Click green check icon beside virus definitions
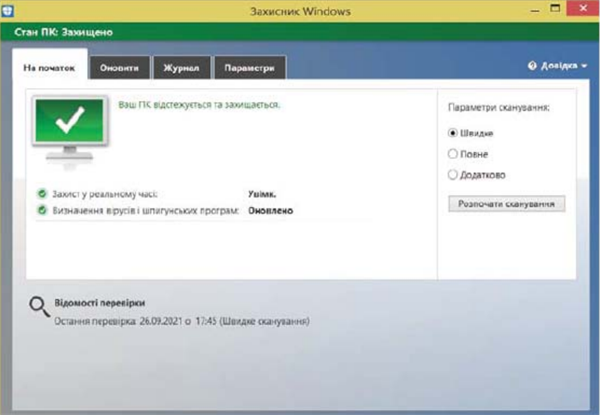The width and height of the screenshot is (600, 415). [42, 211]
